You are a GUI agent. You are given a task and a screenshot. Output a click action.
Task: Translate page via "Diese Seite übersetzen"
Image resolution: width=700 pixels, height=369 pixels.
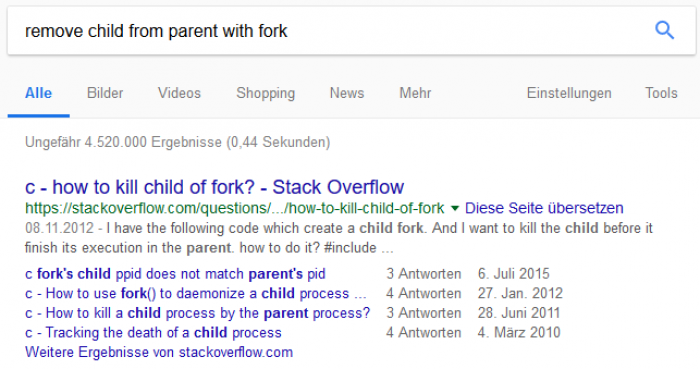[544, 208]
